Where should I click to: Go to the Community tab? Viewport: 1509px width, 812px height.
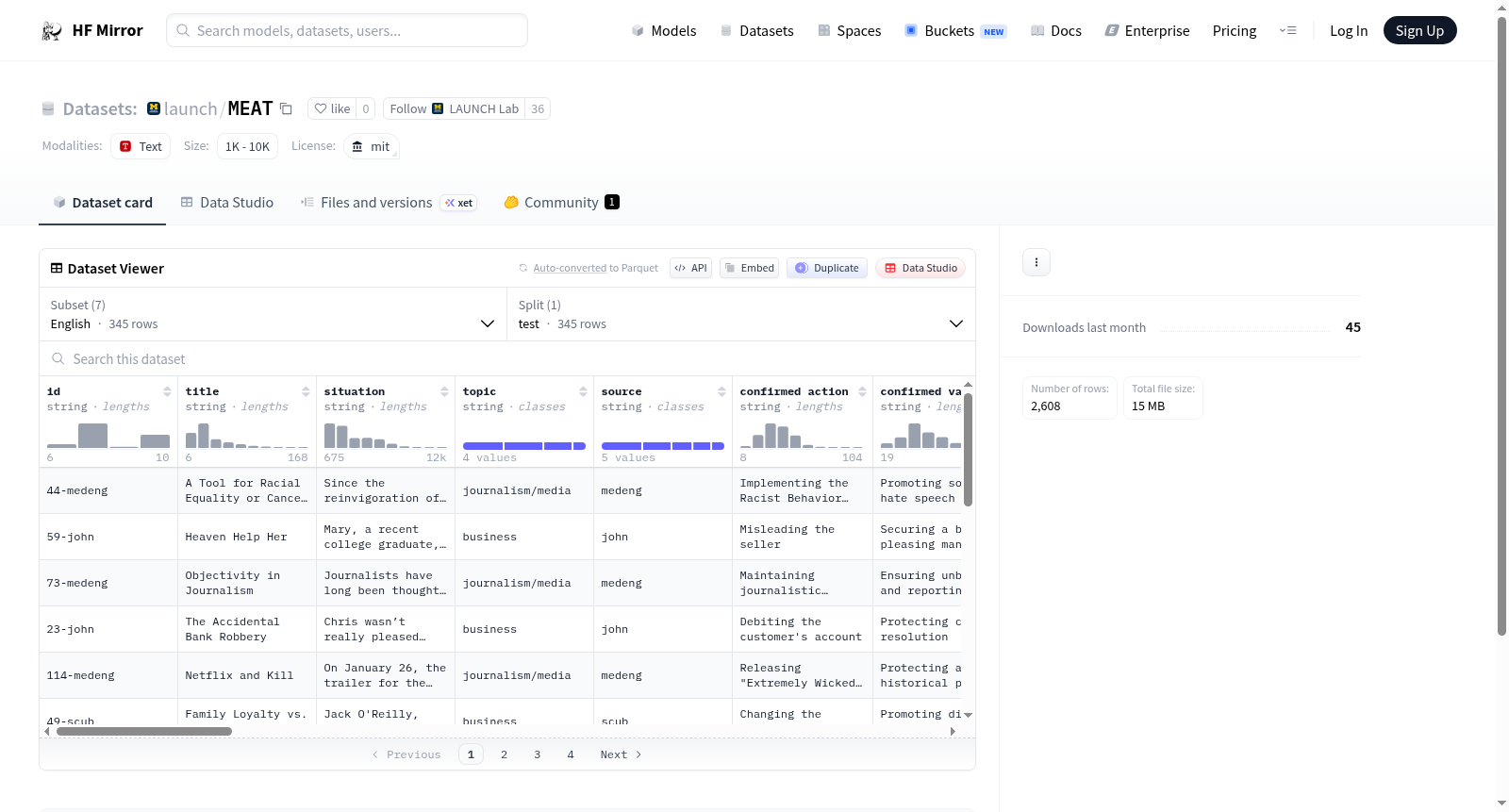tap(561, 203)
